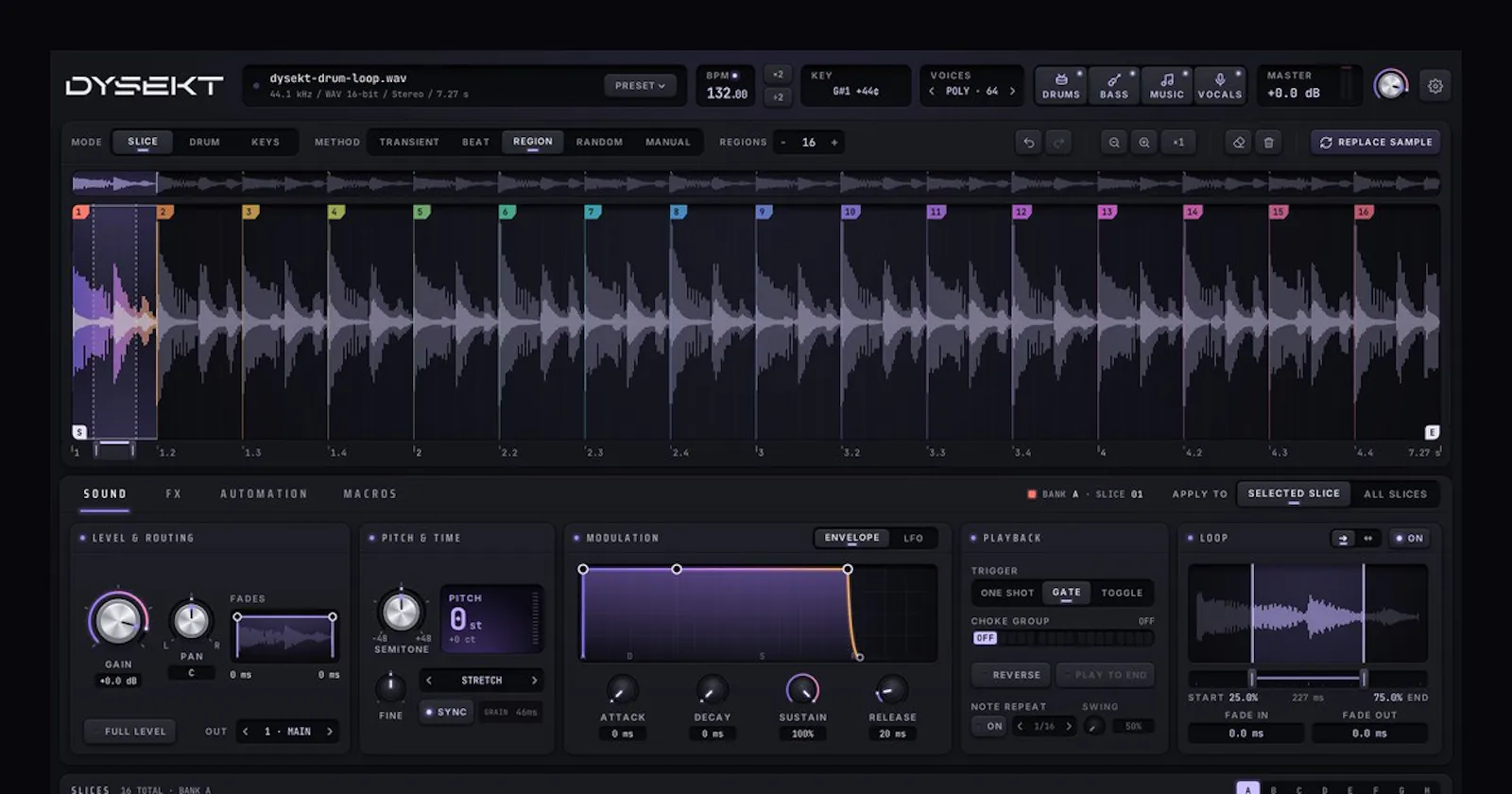Click the redo arrow icon
The width and height of the screenshot is (1512, 794).
(x=1059, y=143)
